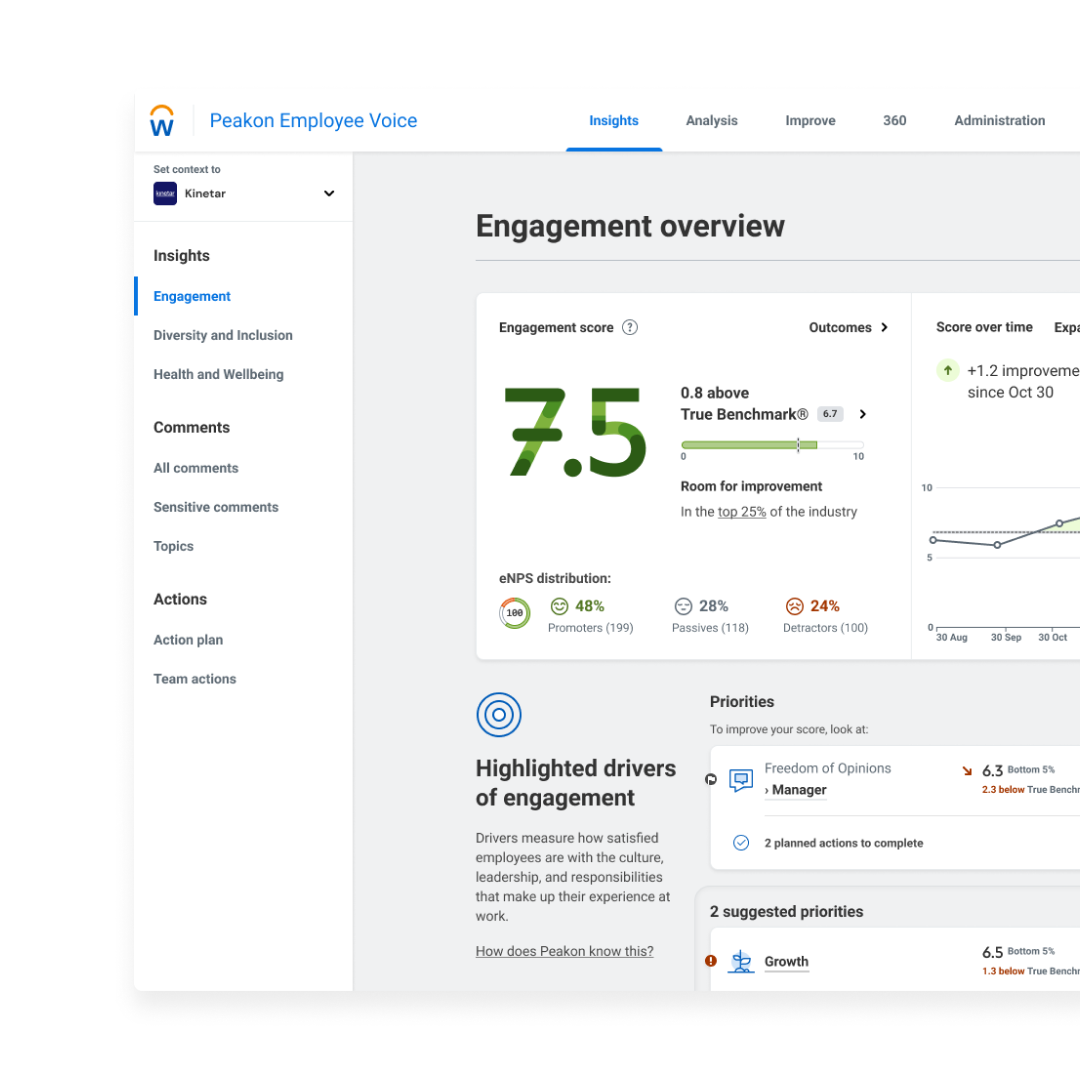Screen dimensions: 1080x1080
Task: Click the Growth plant icon
Action: tap(741, 960)
